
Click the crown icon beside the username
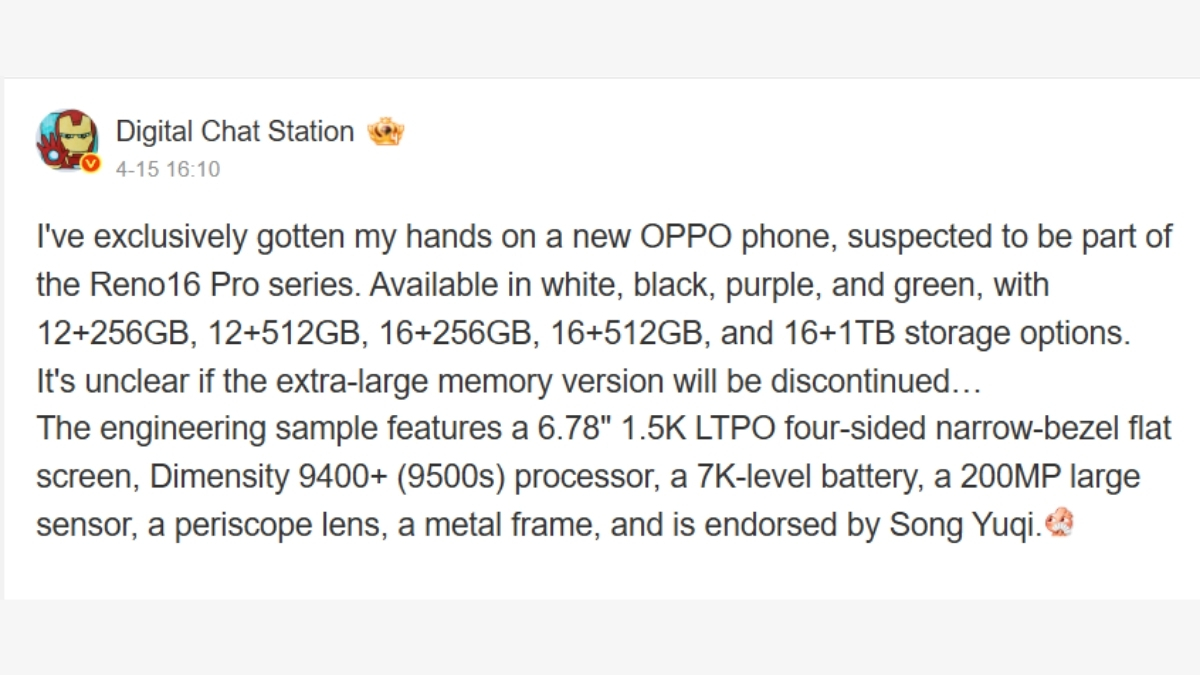coord(385,132)
